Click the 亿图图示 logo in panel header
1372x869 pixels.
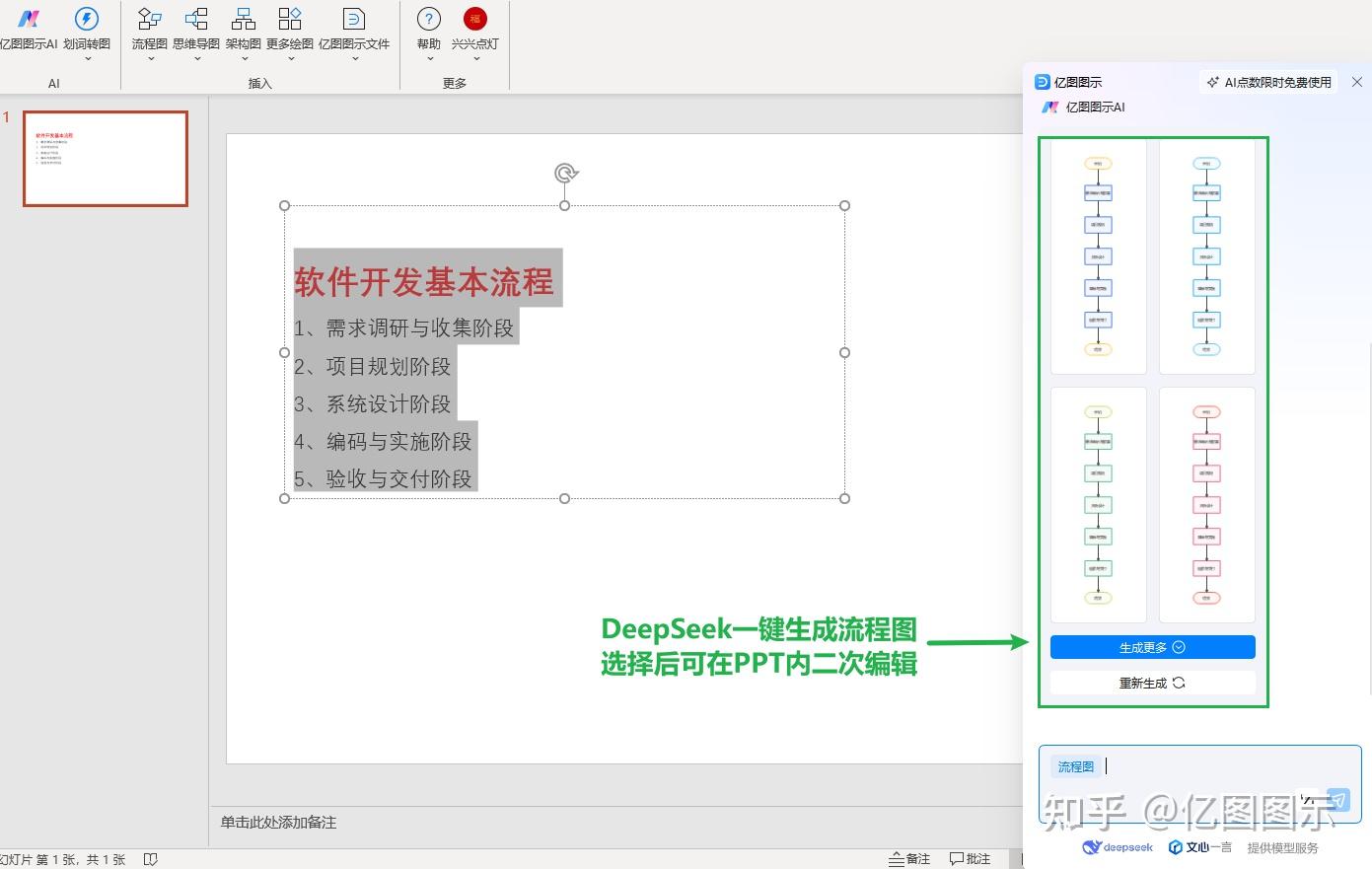pos(1042,82)
